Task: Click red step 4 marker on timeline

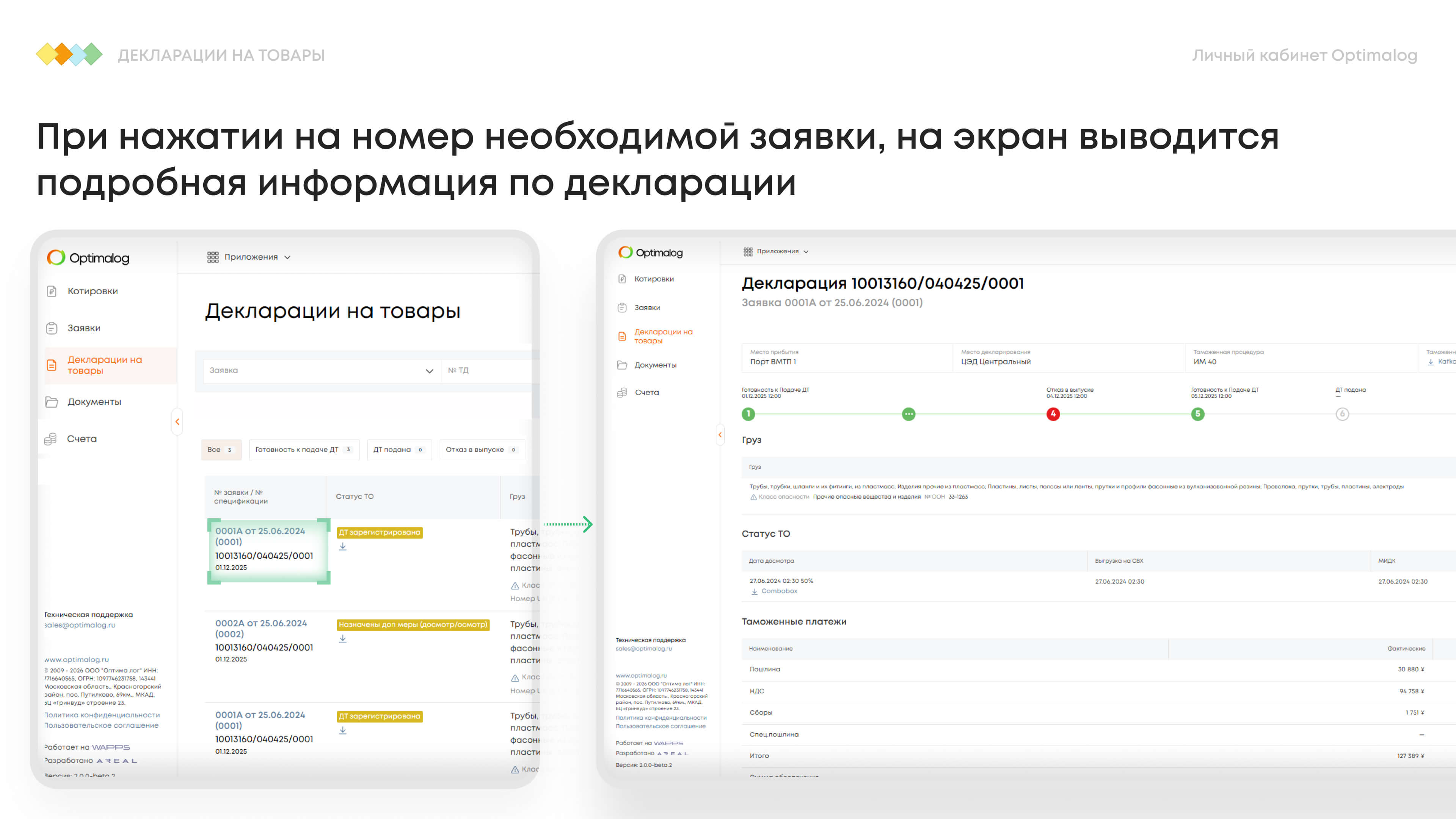Action: (1053, 414)
